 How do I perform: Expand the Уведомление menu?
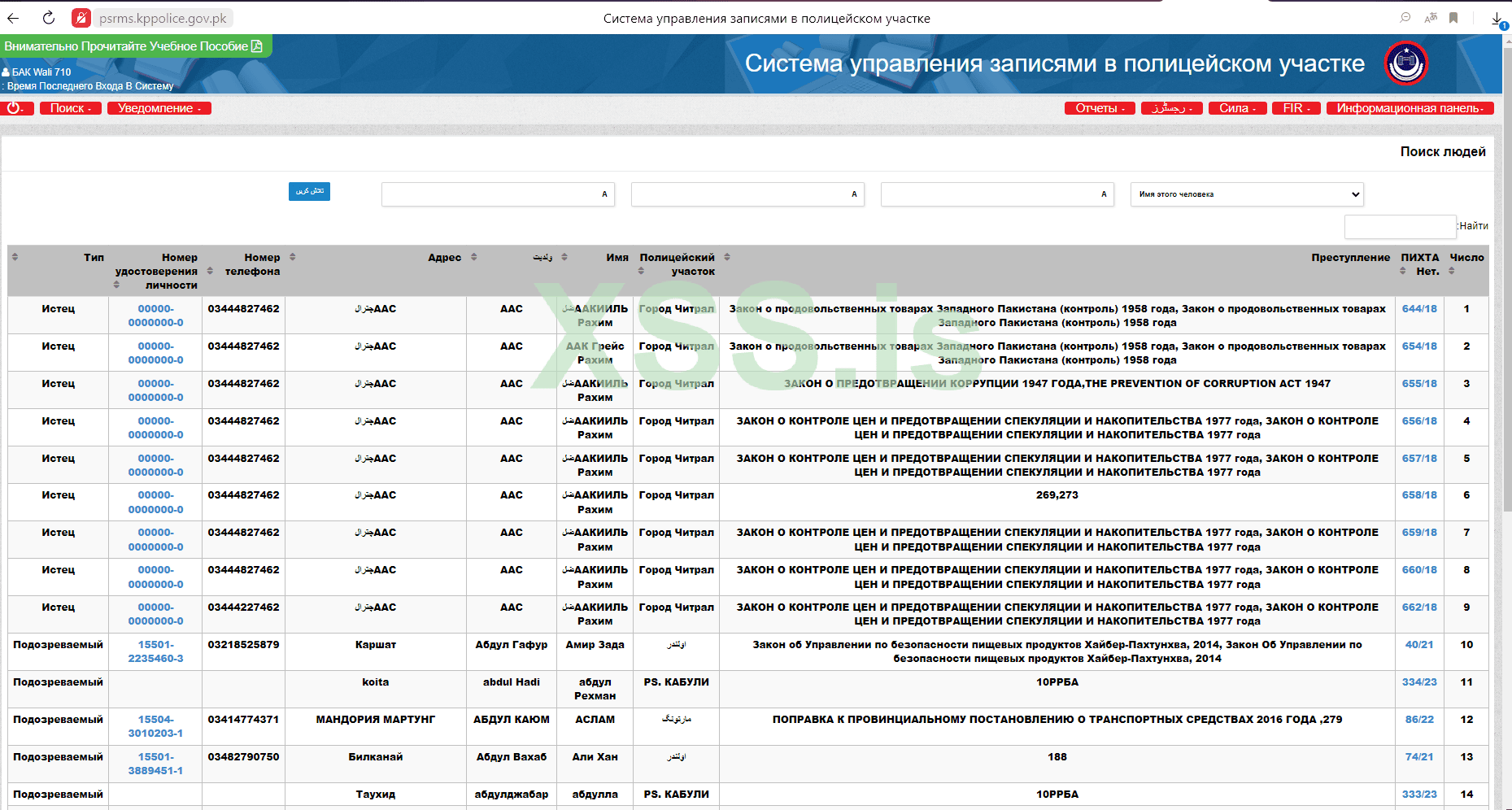point(159,108)
